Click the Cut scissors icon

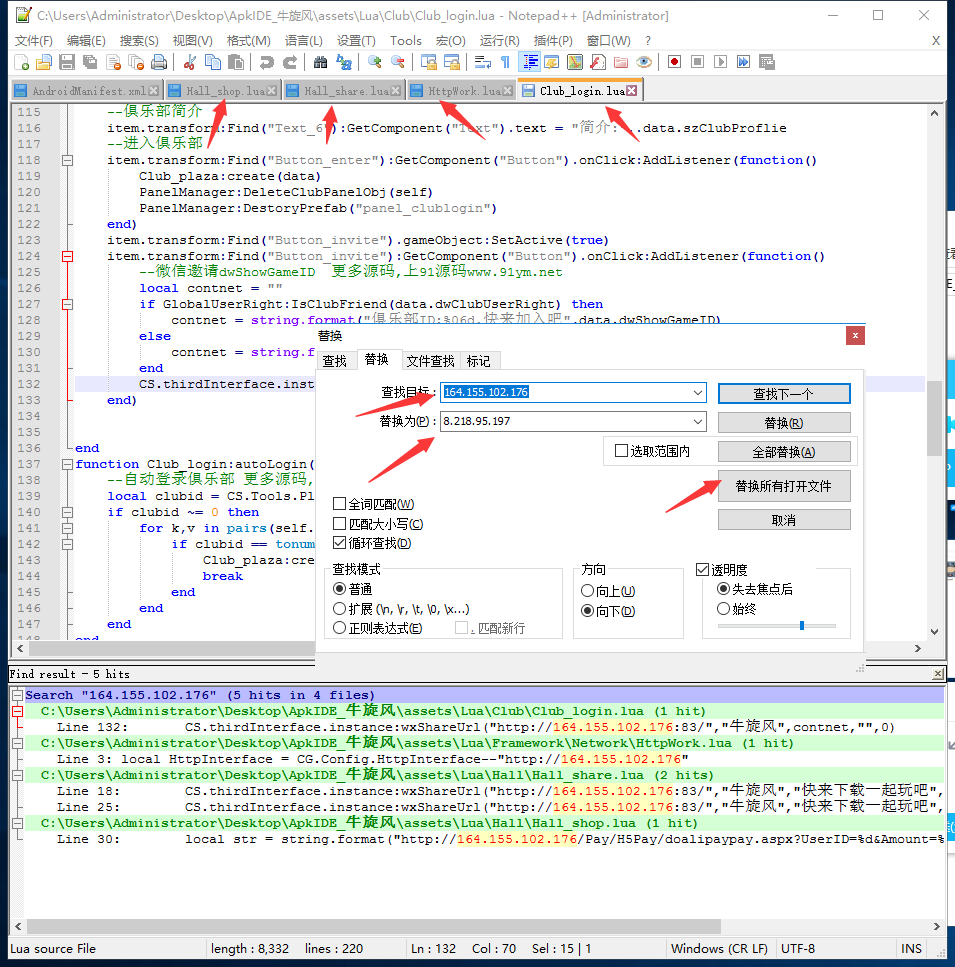click(x=189, y=62)
